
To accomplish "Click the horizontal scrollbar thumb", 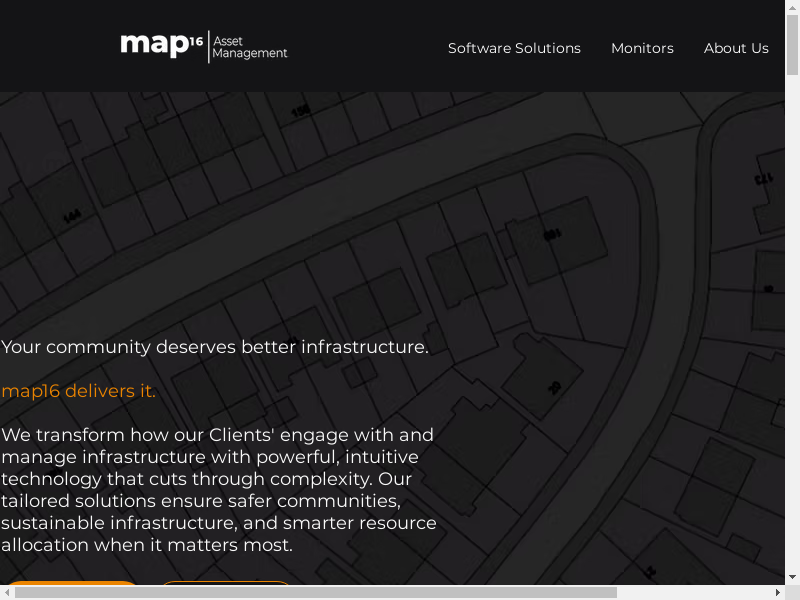I will click(x=315, y=592).
